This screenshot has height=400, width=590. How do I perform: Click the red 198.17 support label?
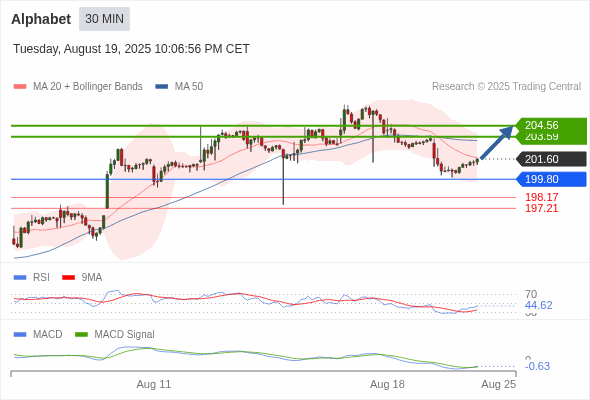point(541,197)
